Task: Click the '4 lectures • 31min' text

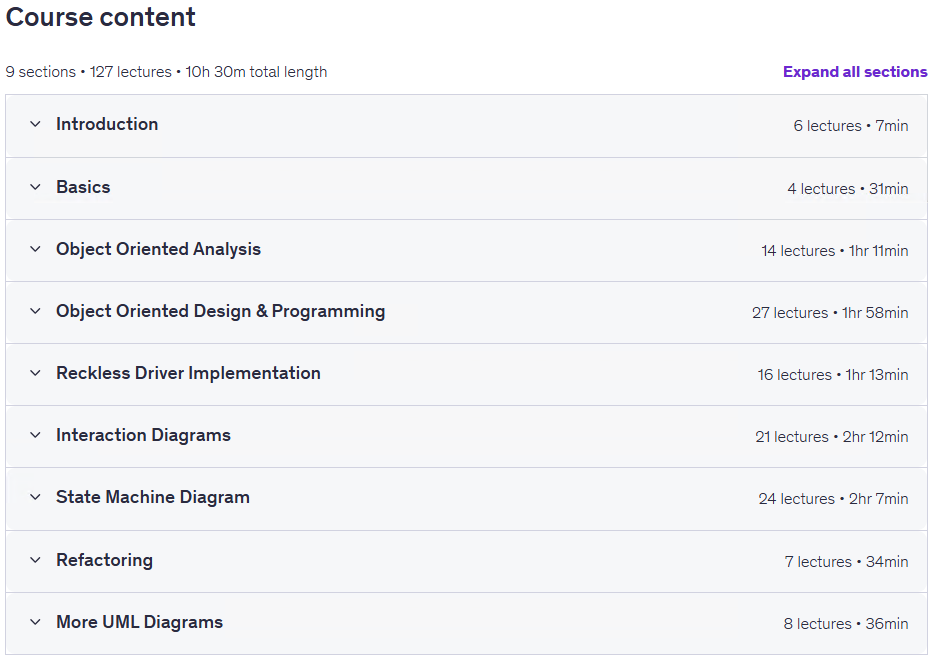Action: 848,189
